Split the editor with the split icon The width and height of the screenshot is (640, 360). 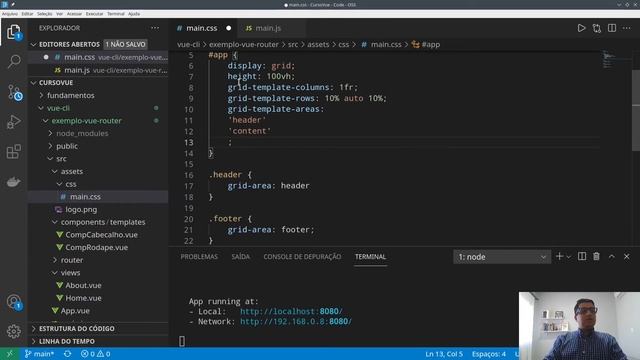(612, 28)
